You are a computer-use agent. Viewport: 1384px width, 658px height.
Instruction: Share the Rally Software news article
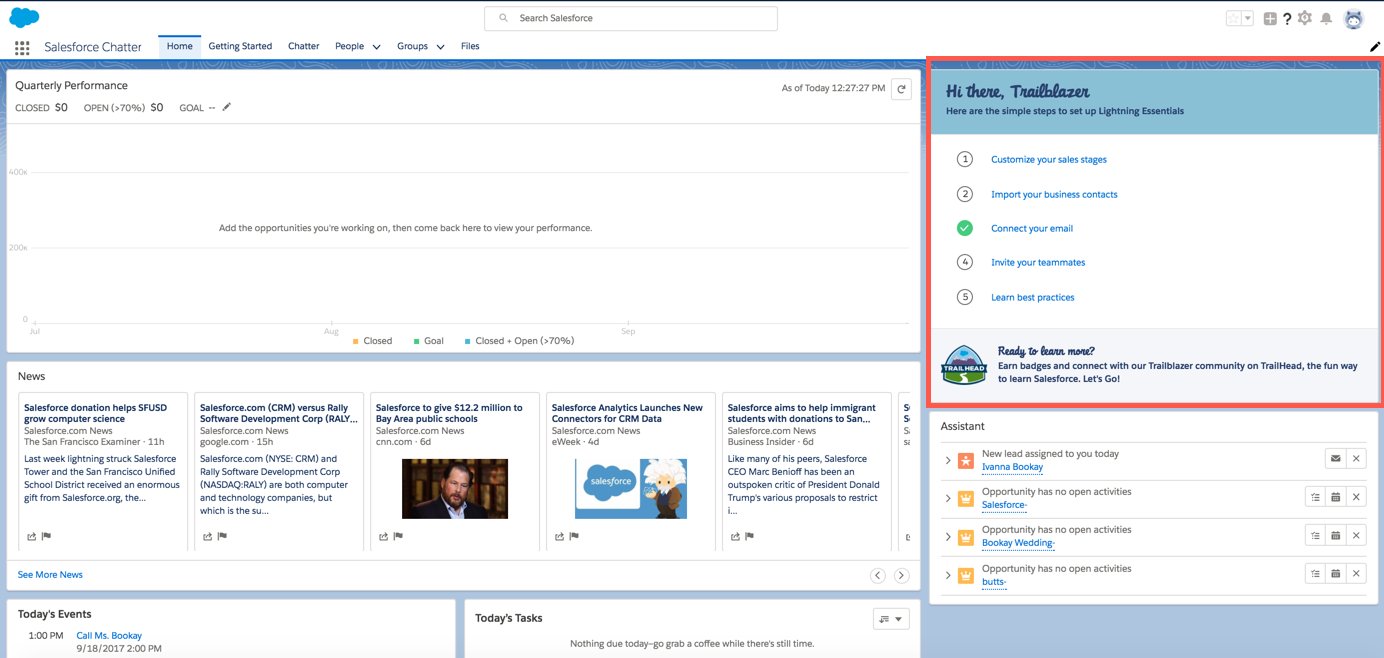(208, 537)
